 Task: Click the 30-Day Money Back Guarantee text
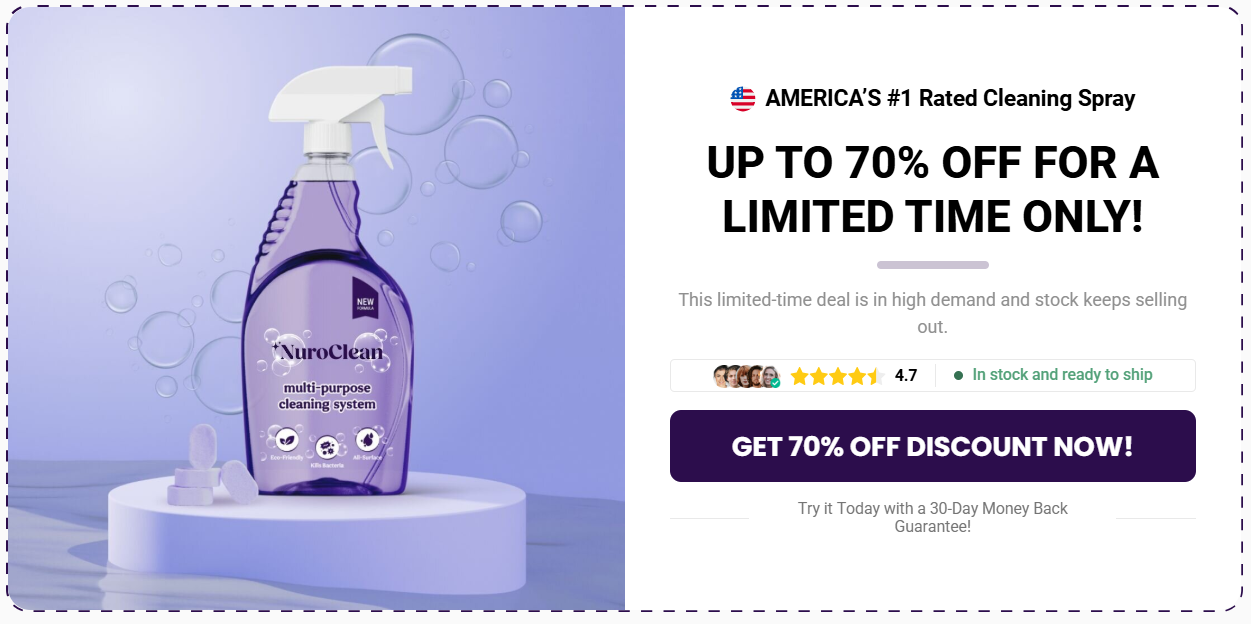[x=932, y=517]
